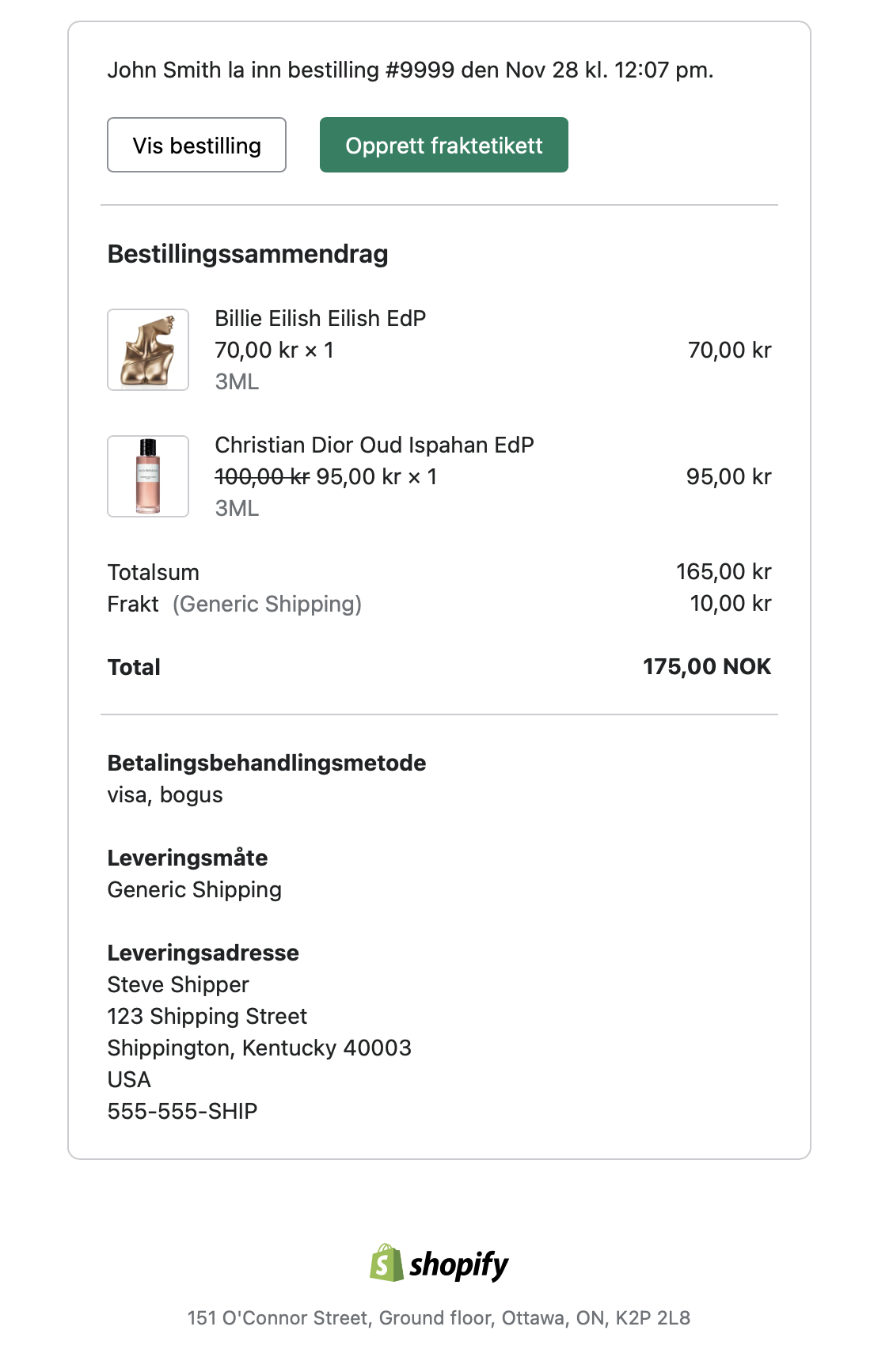Viewport: 874px width, 1372px height.
Task: Click the struck-through 100,00 kr price
Action: (262, 476)
